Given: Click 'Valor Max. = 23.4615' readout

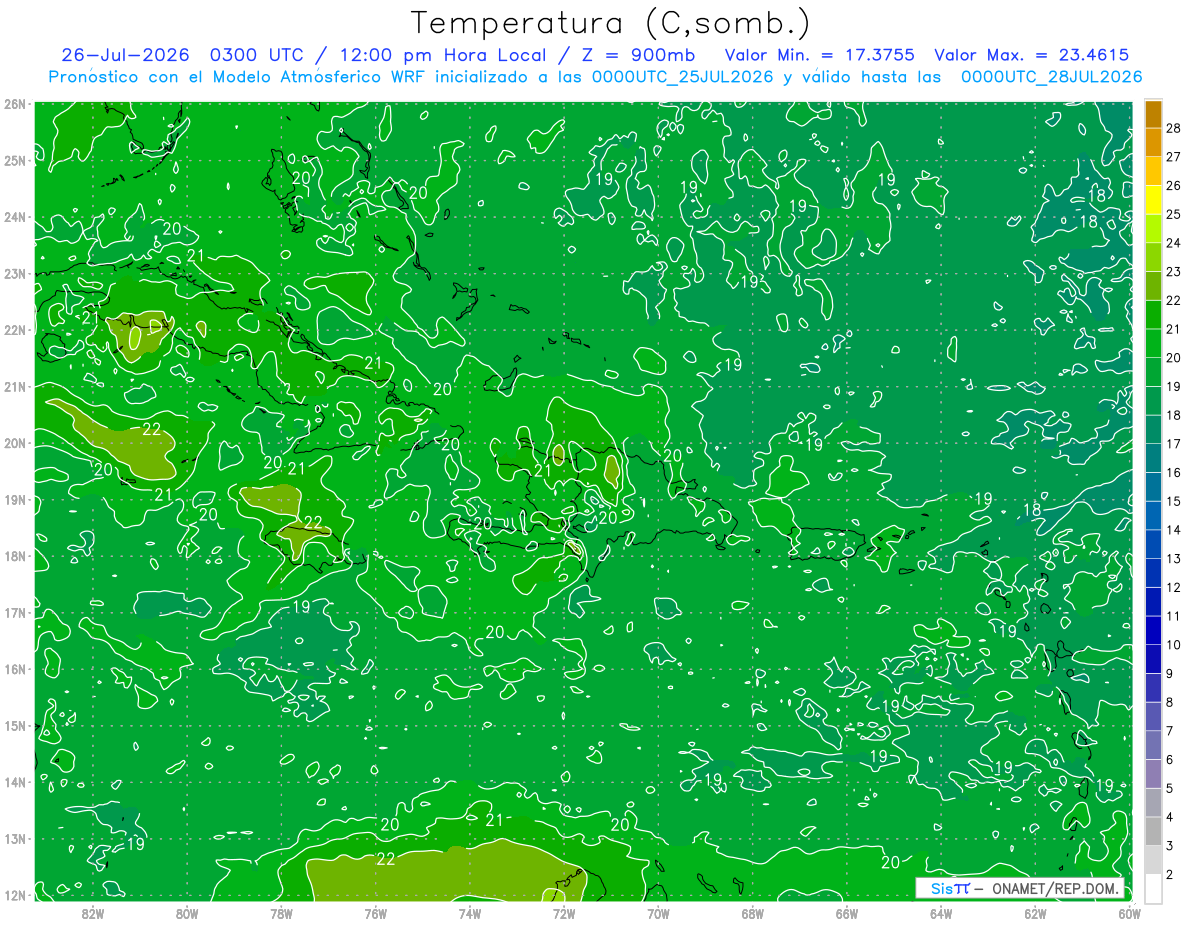Looking at the screenshot, I should pyautogui.click(x=1034, y=55).
